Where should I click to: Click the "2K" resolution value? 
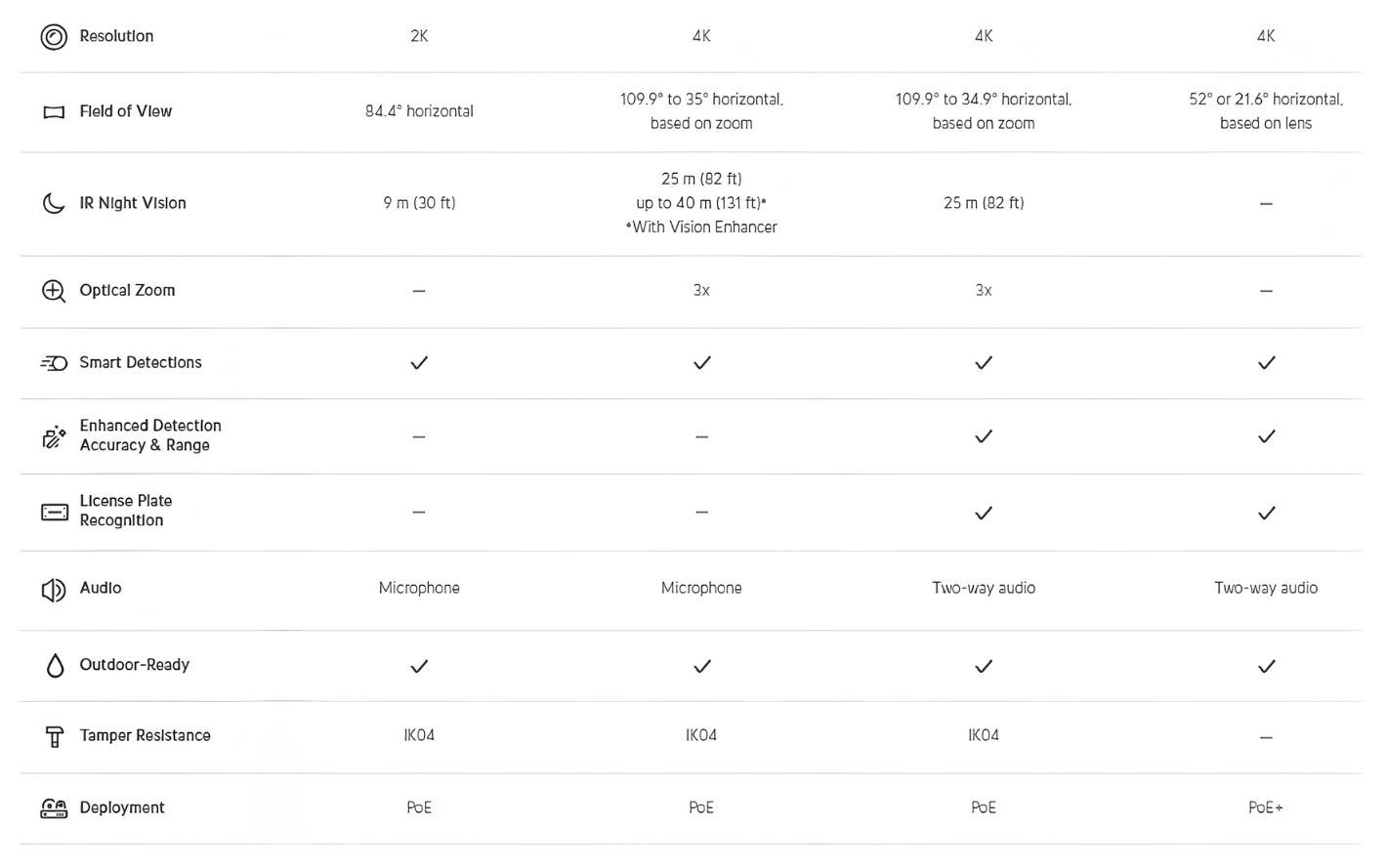(x=419, y=36)
